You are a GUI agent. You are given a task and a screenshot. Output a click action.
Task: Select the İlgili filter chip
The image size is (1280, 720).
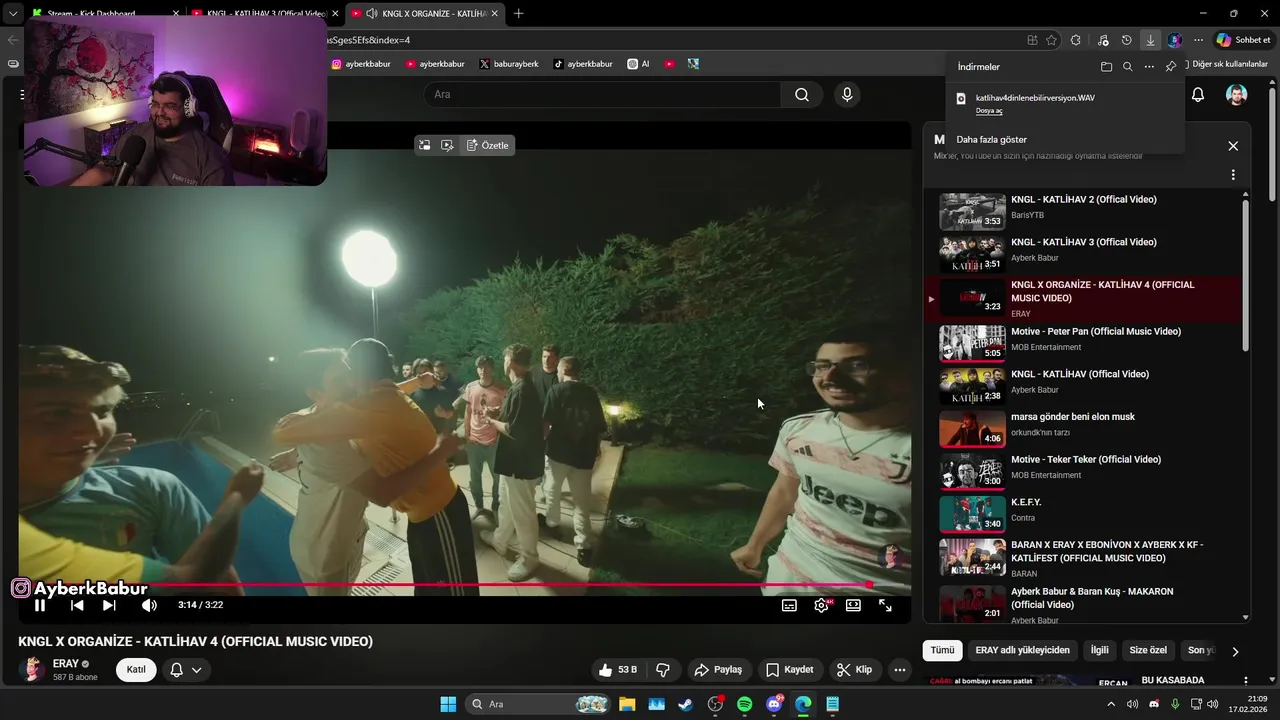(x=1099, y=650)
